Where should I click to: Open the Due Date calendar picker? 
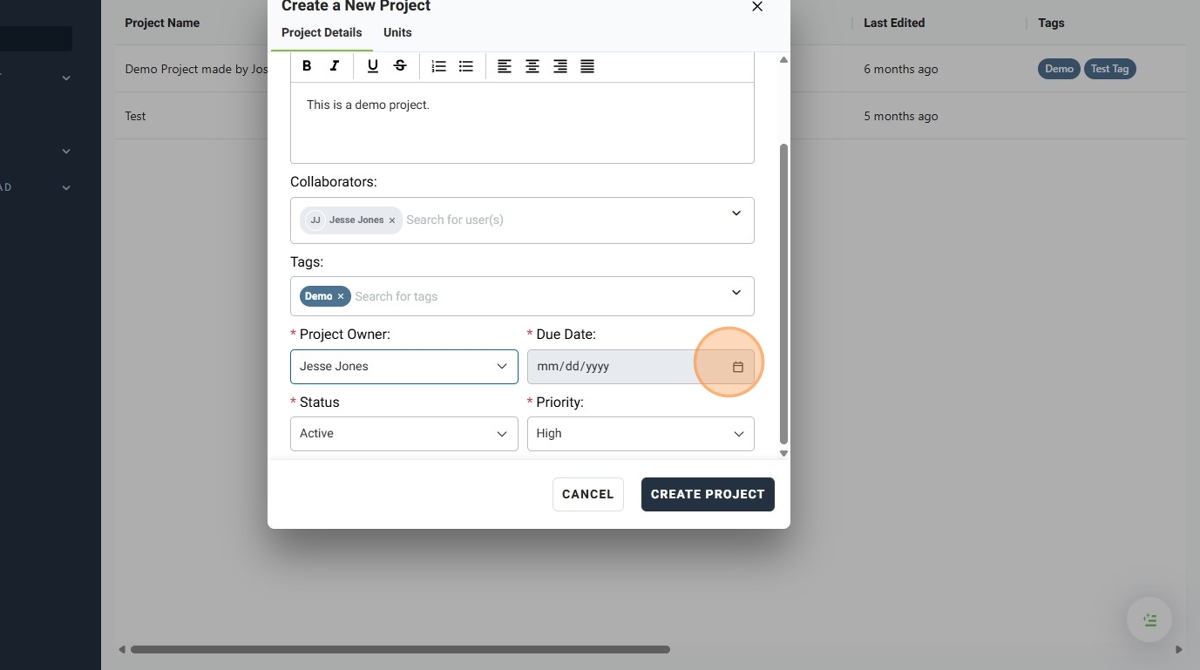tap(738, 367)
